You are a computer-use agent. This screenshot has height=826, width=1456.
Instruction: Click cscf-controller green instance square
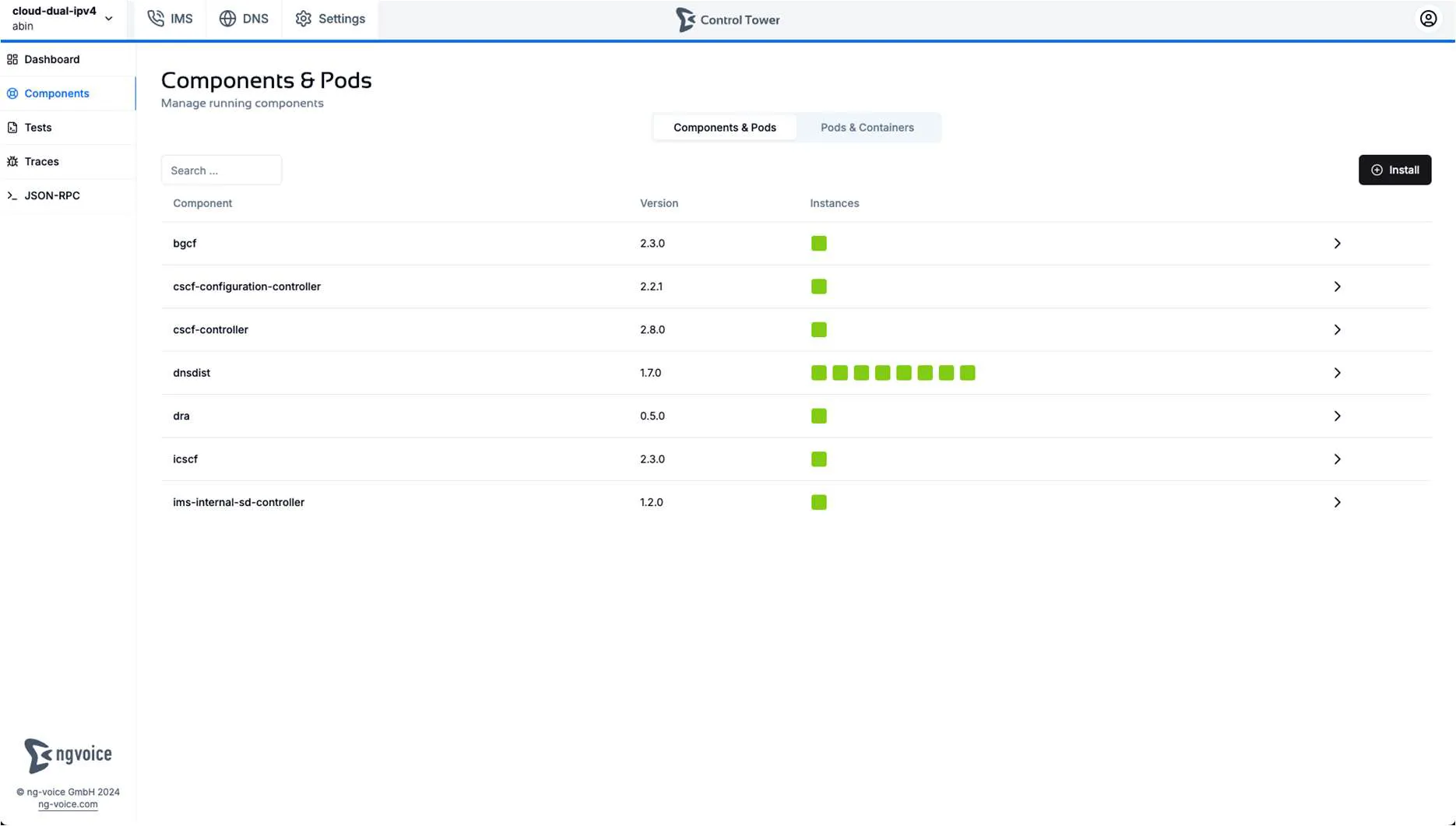point(818,330)
